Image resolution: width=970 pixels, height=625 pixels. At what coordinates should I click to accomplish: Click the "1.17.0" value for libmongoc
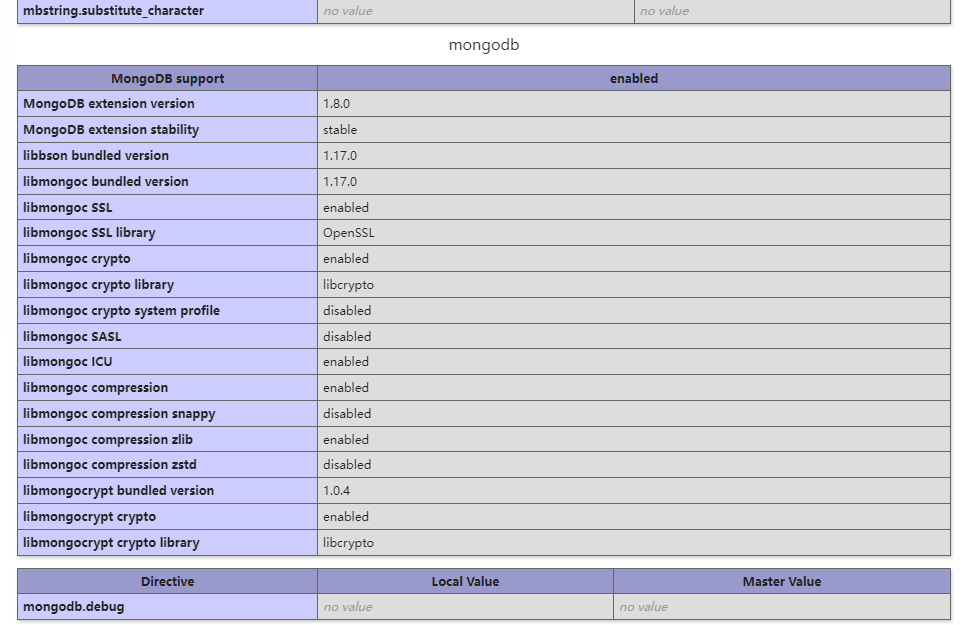[340, 182]
